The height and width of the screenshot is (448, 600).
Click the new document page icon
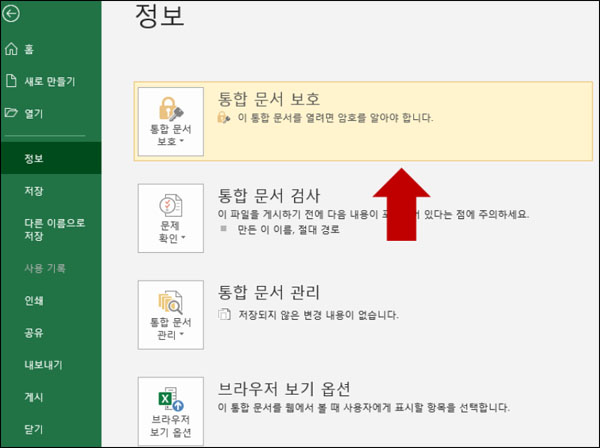point(11,81)
